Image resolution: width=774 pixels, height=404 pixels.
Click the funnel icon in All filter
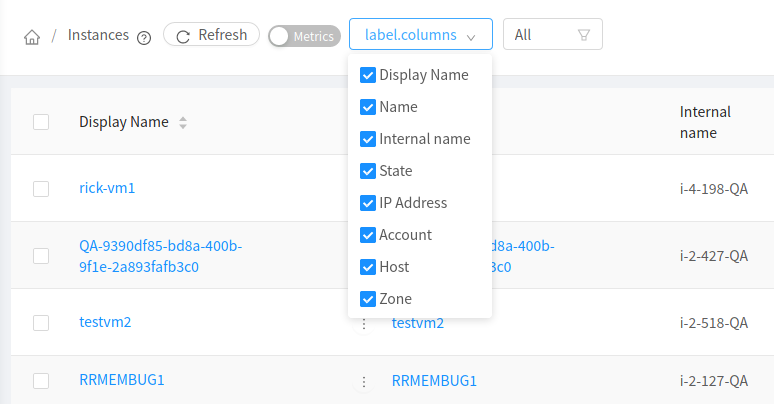tap(584, 35)
